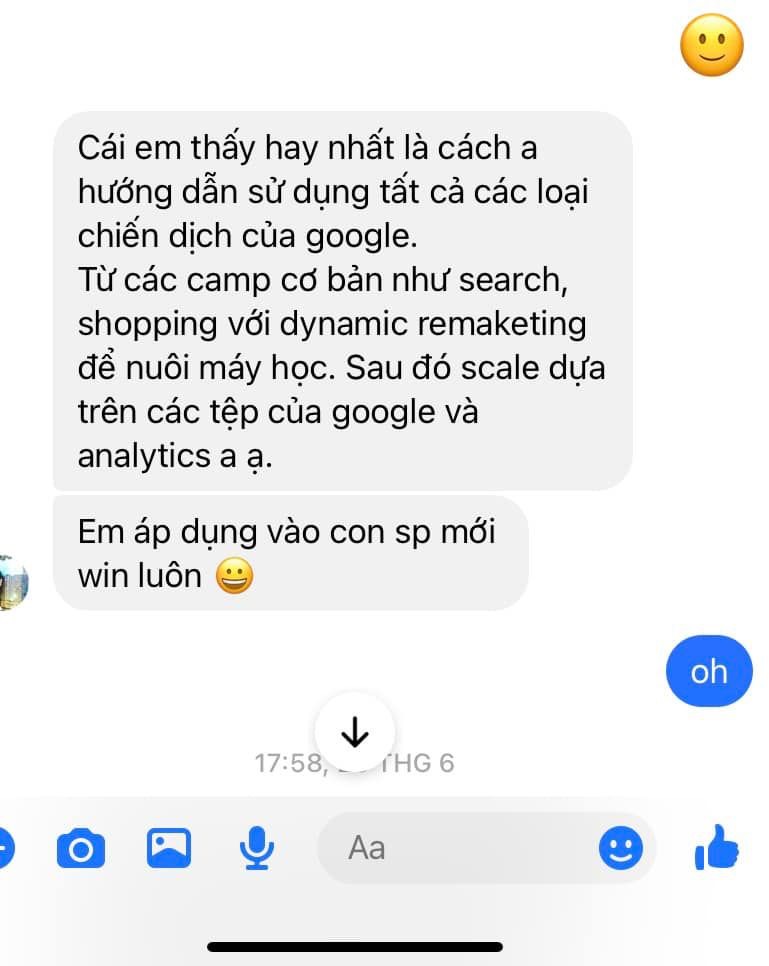
Task: Tap the "shopping với dynamic remaketing" line
Action: pyautogui.click(x=332, y=325)
